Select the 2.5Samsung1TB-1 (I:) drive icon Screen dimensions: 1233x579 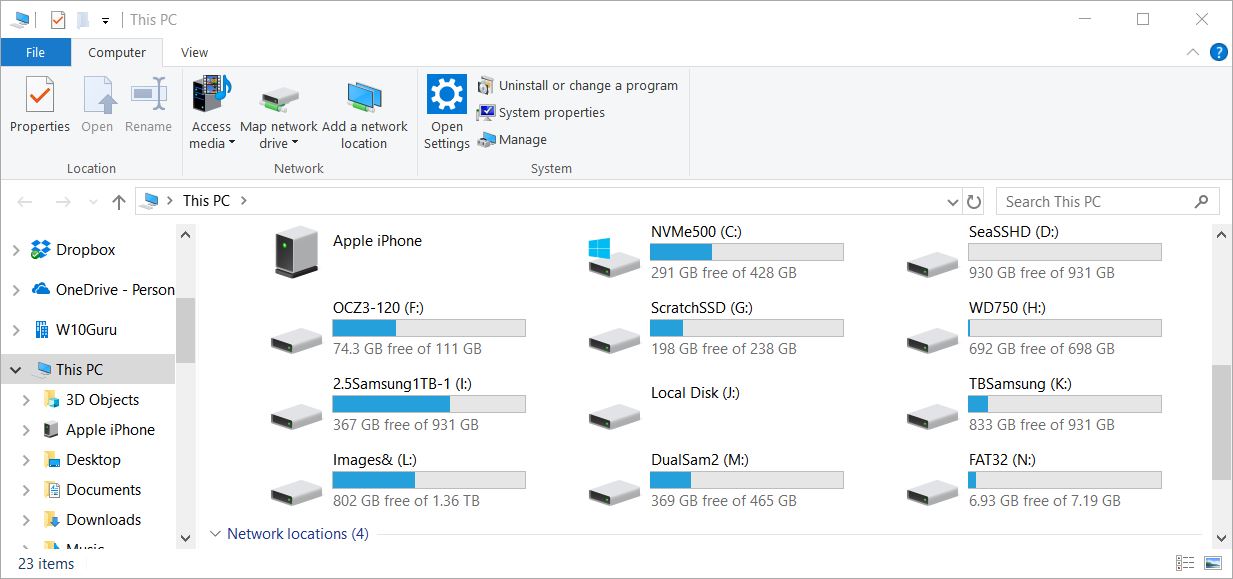click(x=296, y=415)
